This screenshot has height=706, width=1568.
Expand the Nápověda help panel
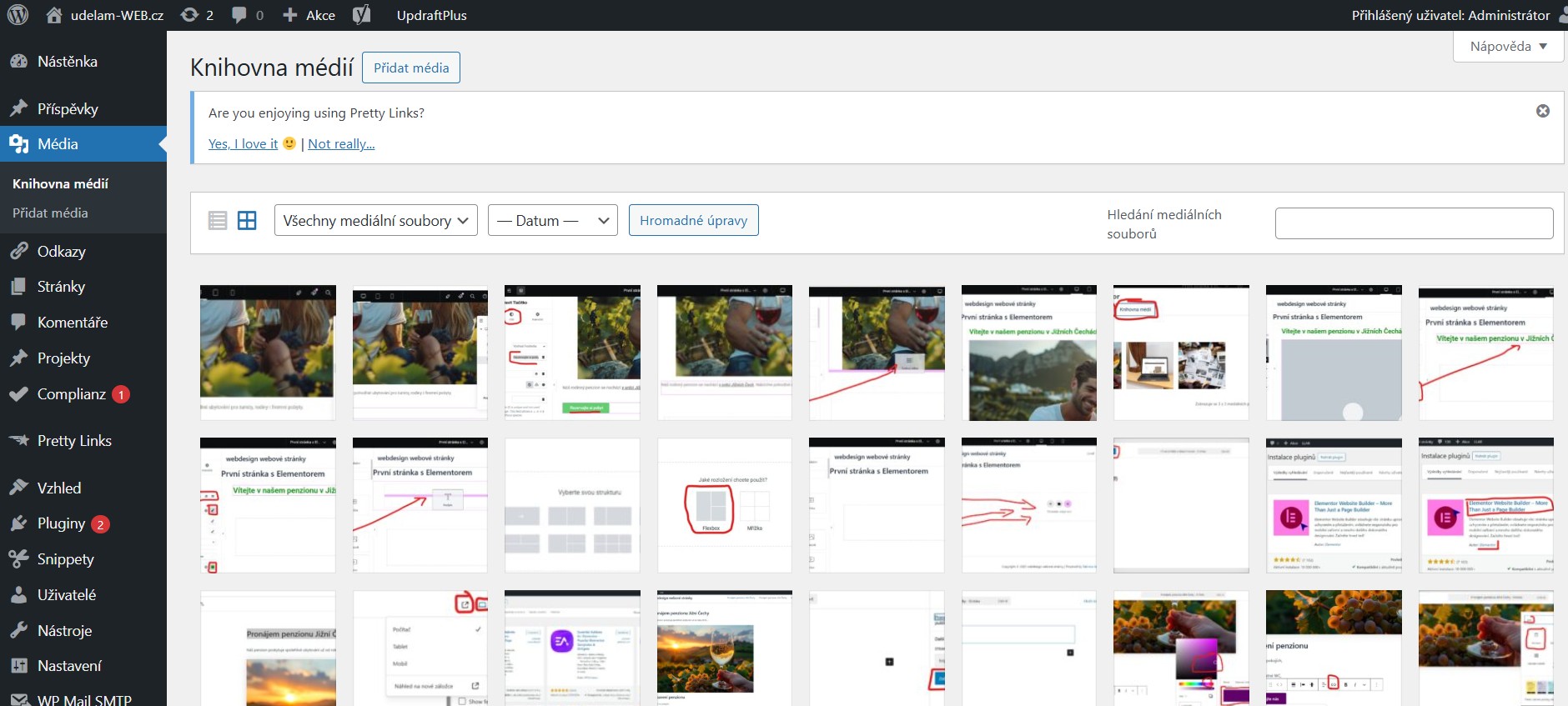(x=1508, y=47)
